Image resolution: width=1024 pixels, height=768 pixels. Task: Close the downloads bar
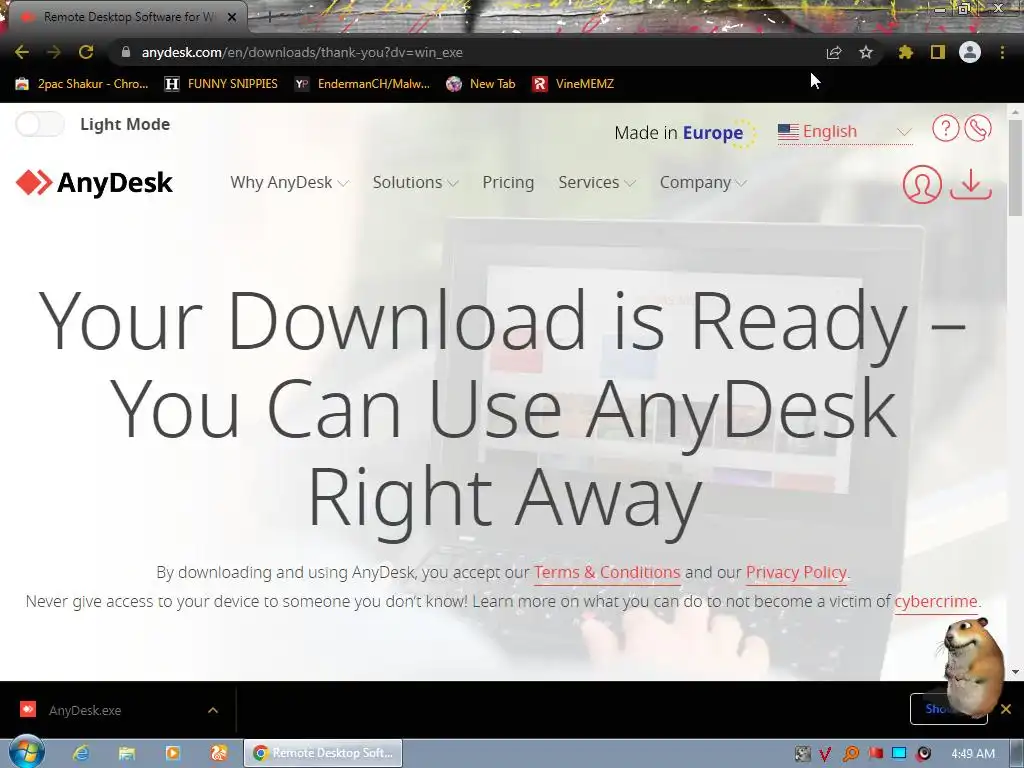pos(1006,709)
